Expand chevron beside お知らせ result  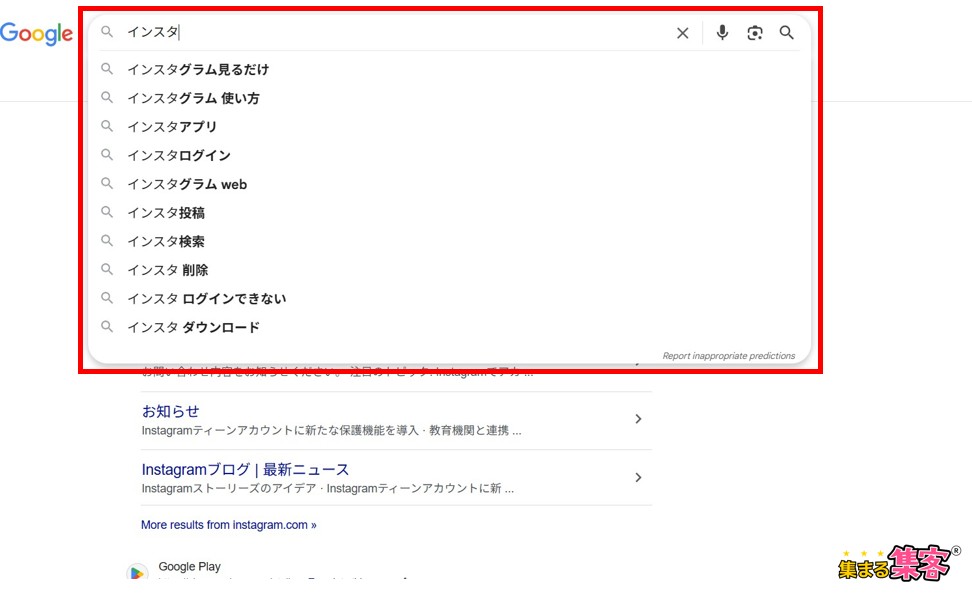click(638, 419)
